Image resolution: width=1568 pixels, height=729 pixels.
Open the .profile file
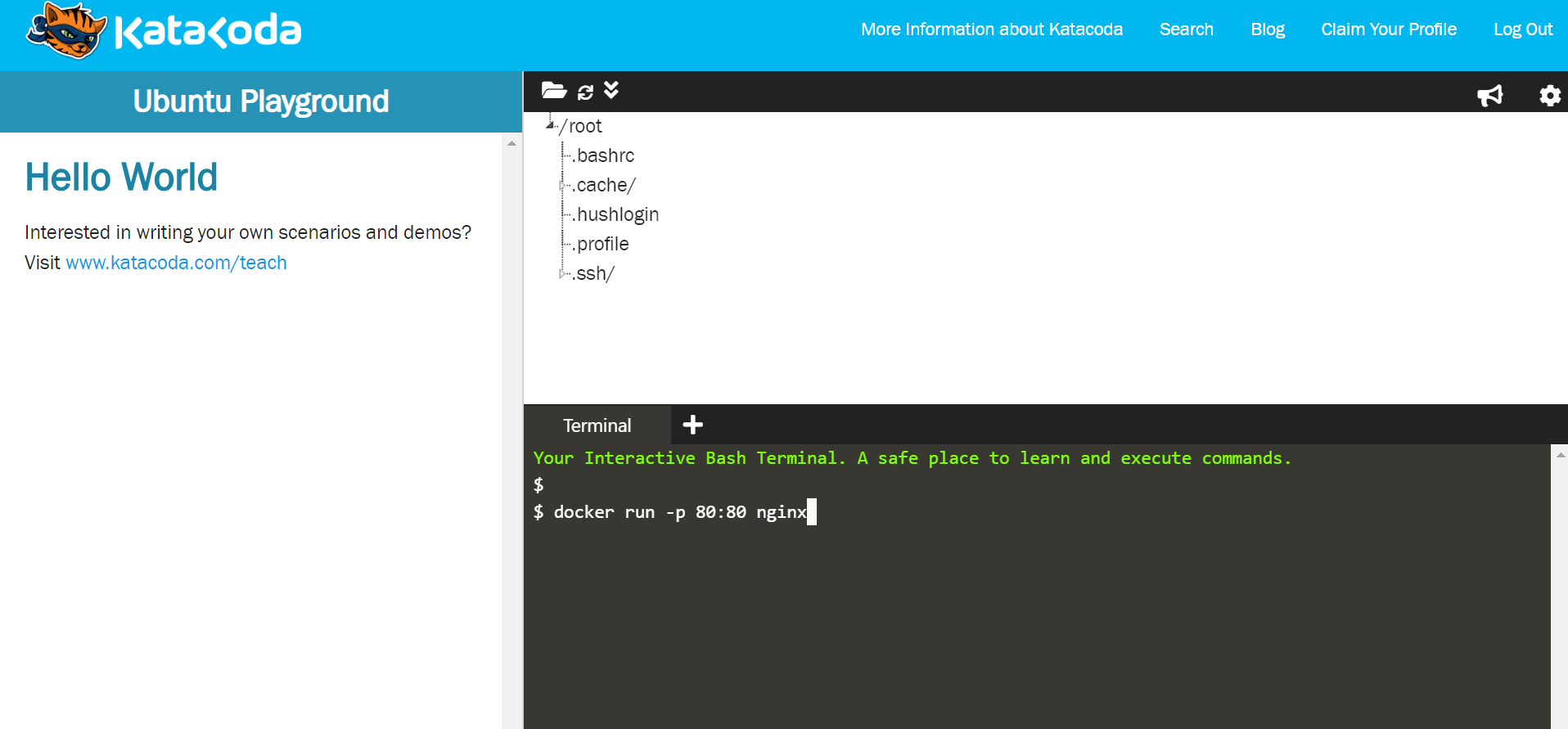[602, 244]
